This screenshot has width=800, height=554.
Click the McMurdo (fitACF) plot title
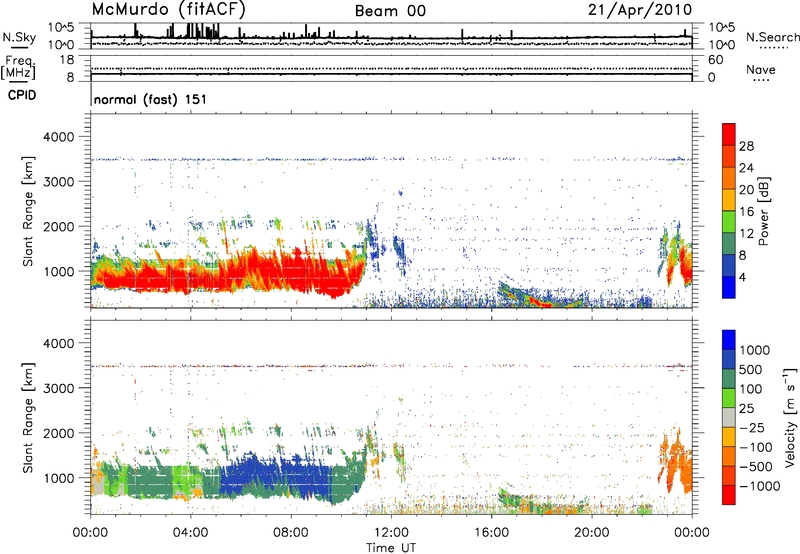click(169, 9)
